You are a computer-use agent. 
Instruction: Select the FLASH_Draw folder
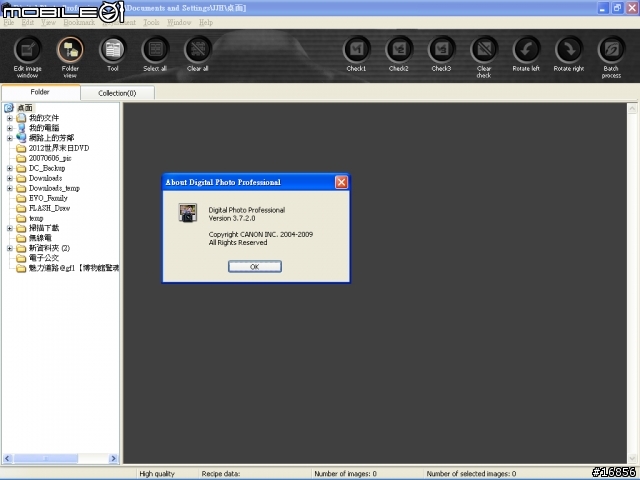(49, 208)
